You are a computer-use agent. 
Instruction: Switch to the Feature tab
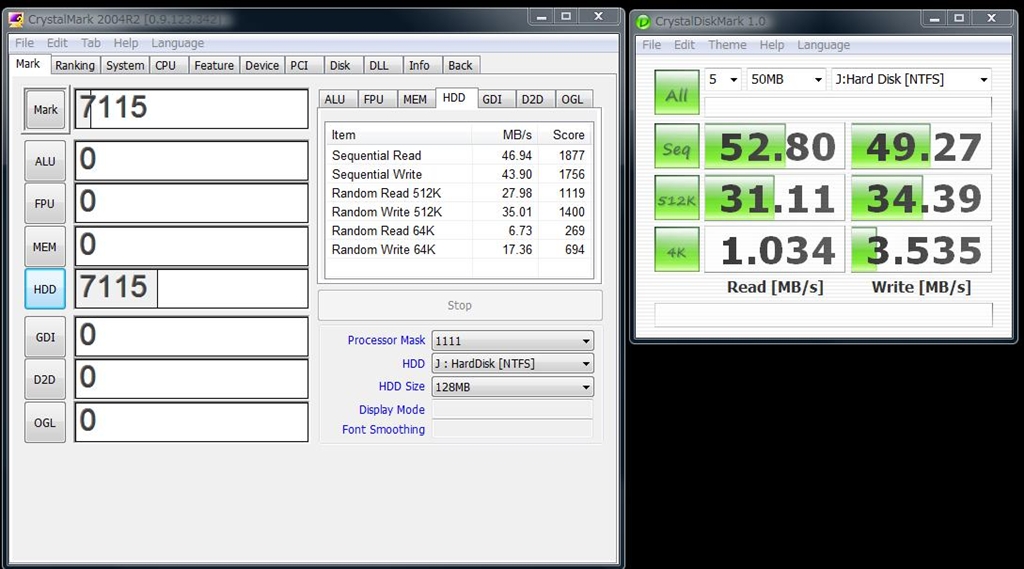click(214, 65)
